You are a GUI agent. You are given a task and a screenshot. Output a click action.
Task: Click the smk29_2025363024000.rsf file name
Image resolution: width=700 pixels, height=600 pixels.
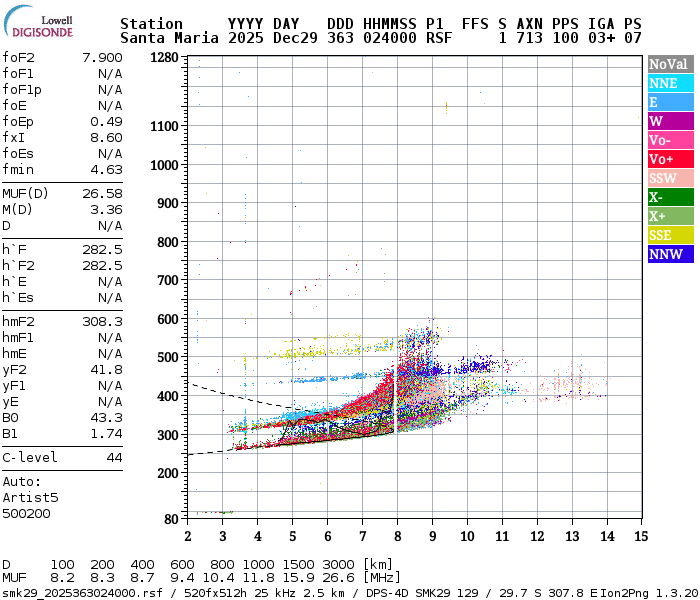pos(83,593)
